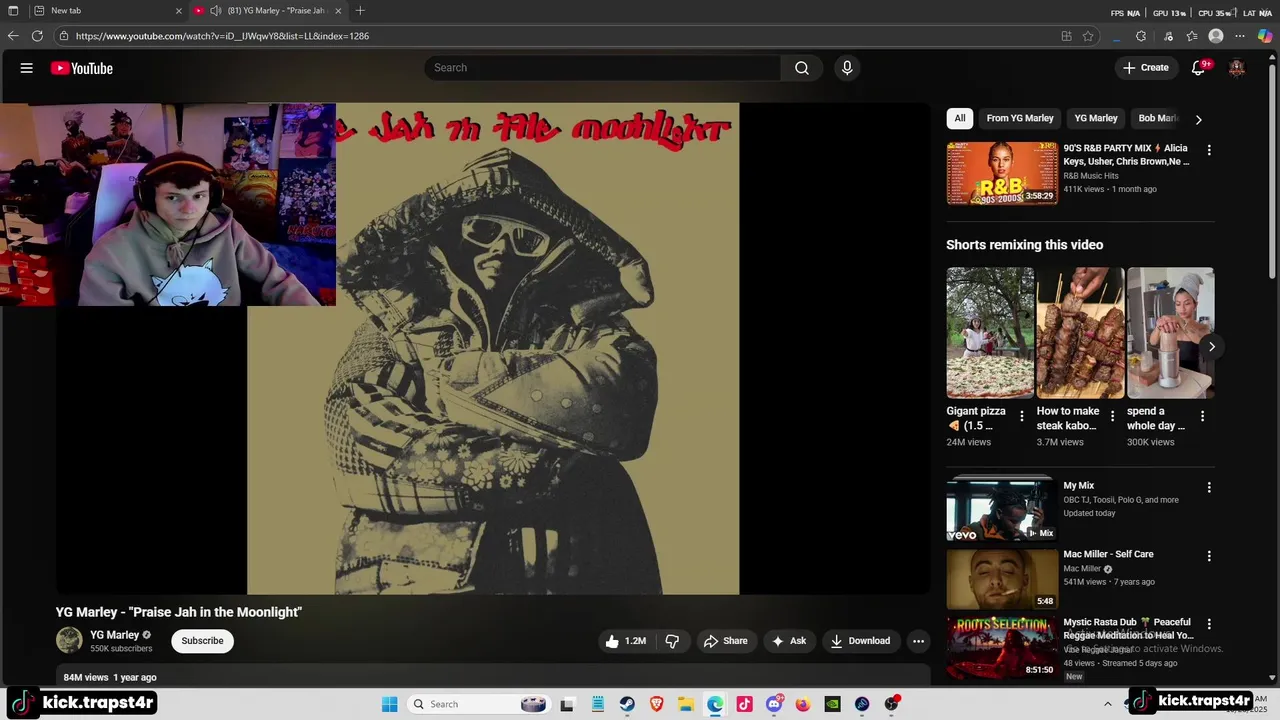Viewport: 1280px width, 720px height.
Task: Download the video
Action: pos(860,641)
